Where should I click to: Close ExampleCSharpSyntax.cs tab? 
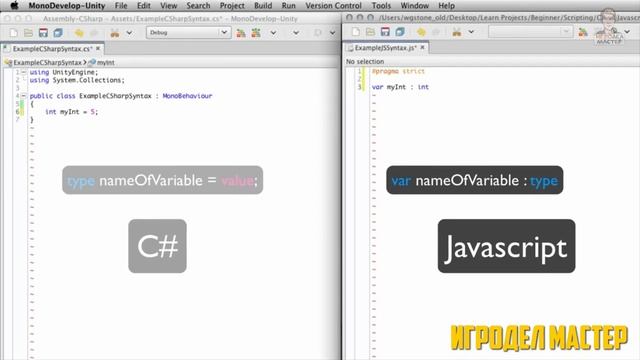click(98, 49)
